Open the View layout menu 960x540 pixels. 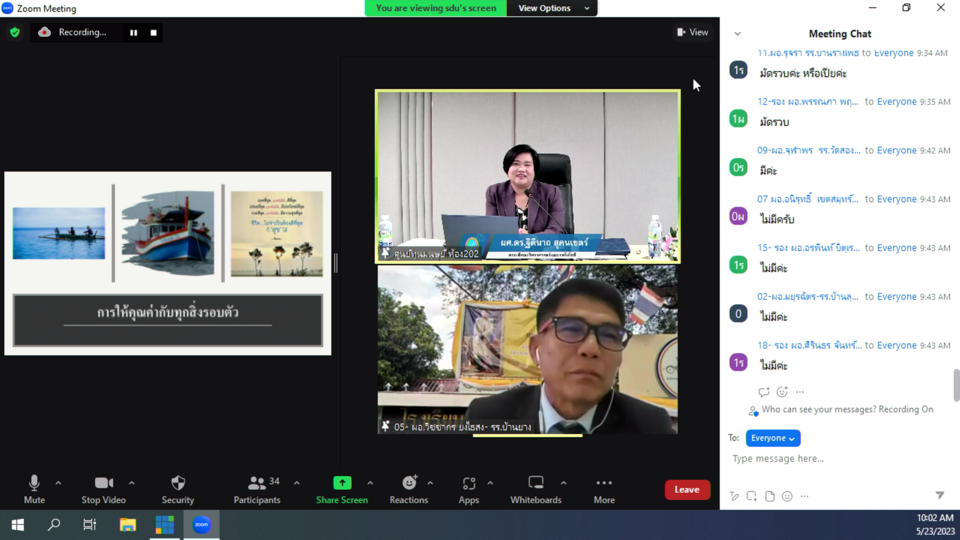(x=692, y=32)
